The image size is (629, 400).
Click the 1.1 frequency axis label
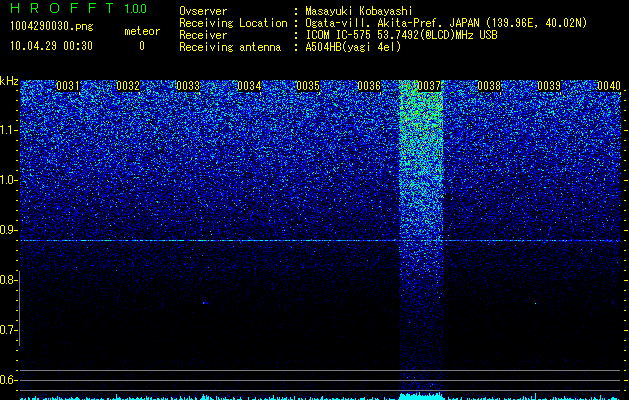pos(7,130)
